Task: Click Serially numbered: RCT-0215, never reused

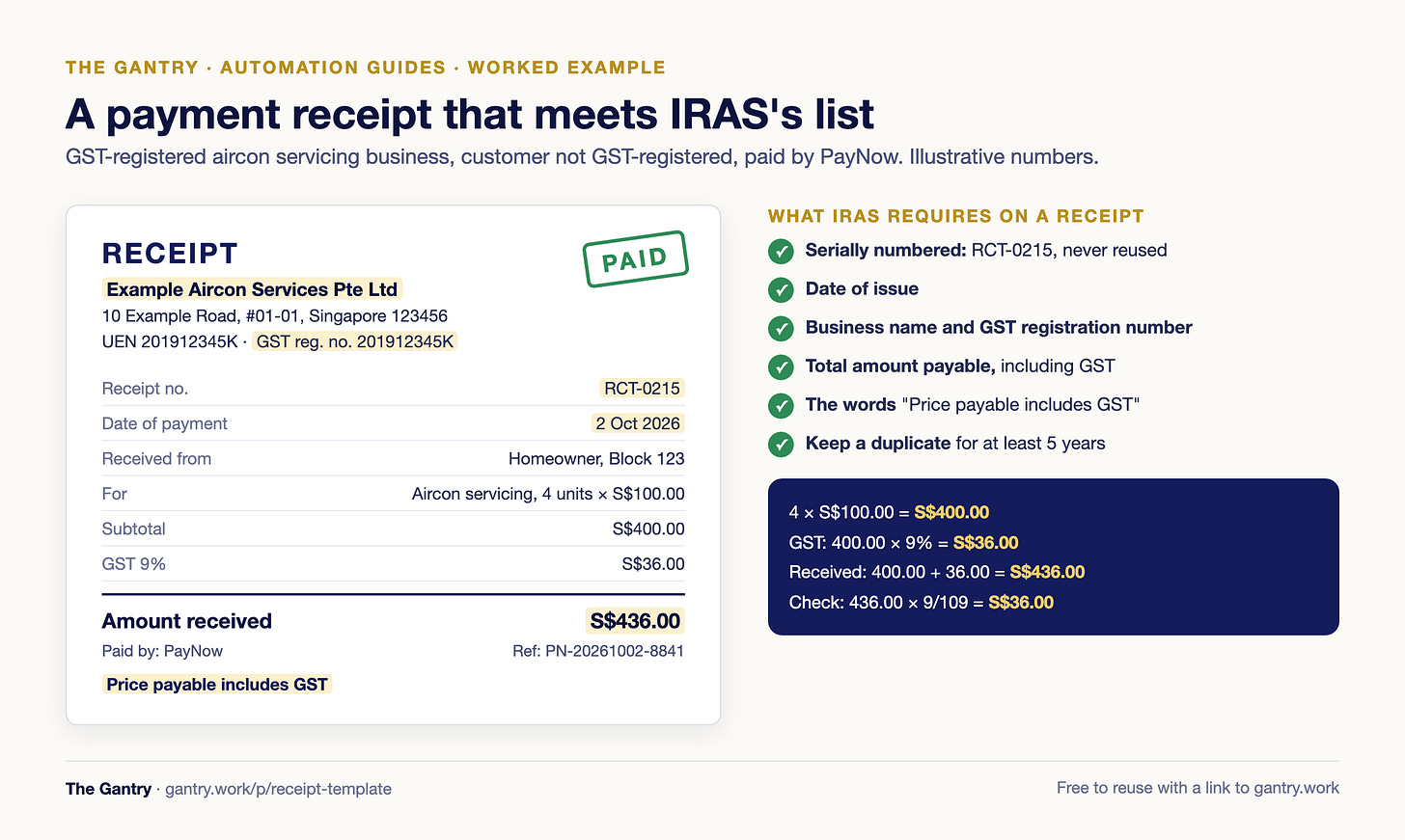Action: [x=986, y=251]
